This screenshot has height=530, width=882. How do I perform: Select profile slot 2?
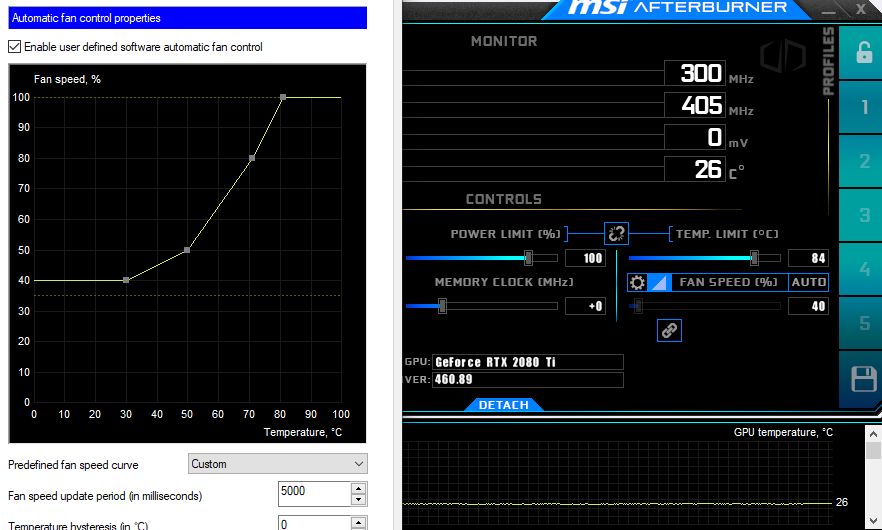[864, 161]
